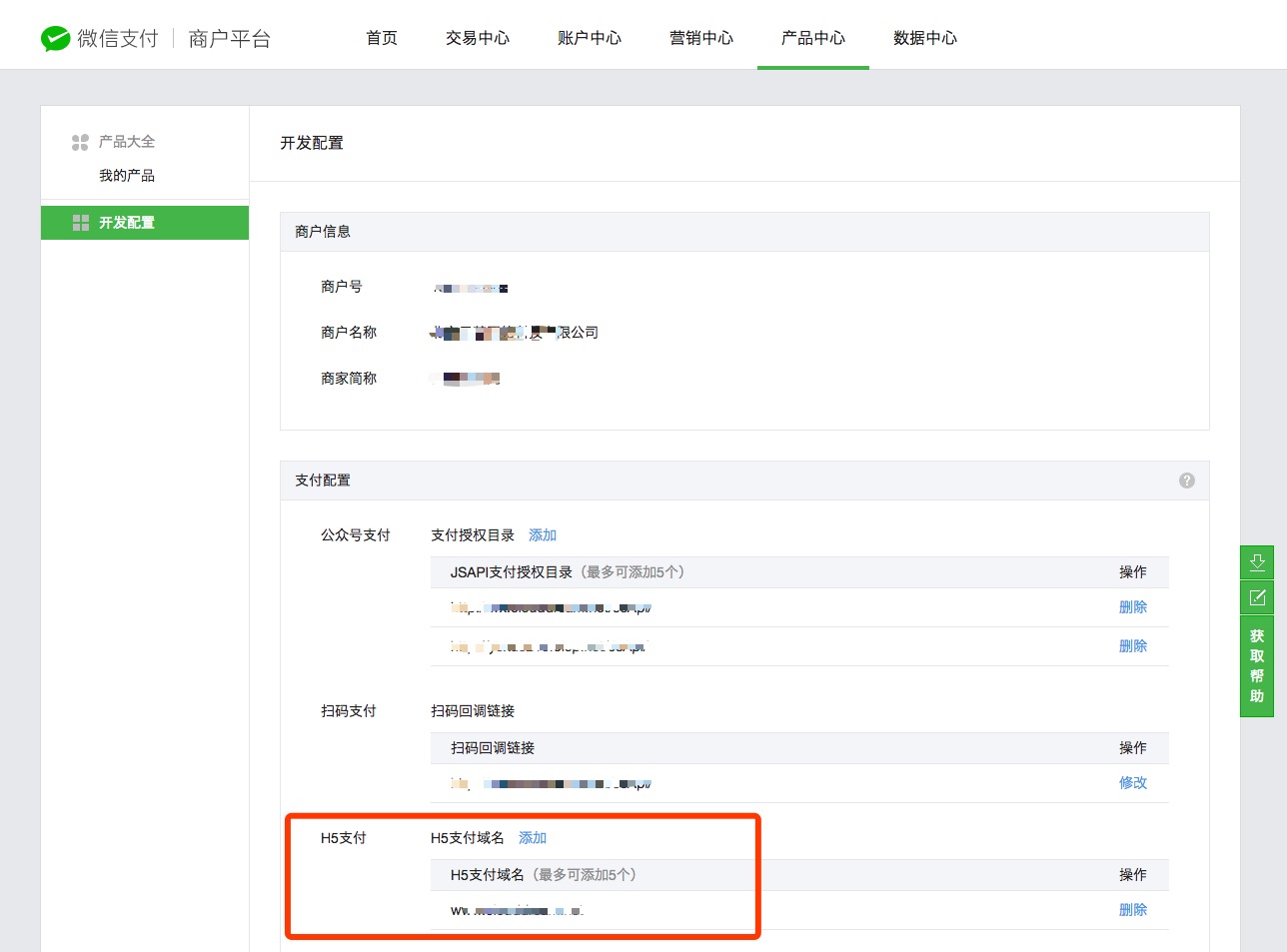Click the green download arrow side icon
The image size is (1287, 952).
click(1257, 561)
